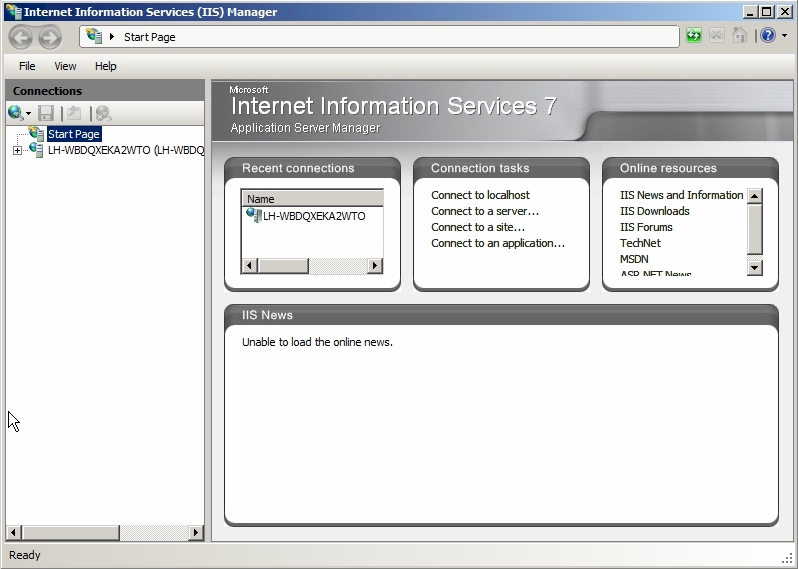Click the Name column header in Recent connections
Viewport: 798px width, 569px height.
pos(312,198)
